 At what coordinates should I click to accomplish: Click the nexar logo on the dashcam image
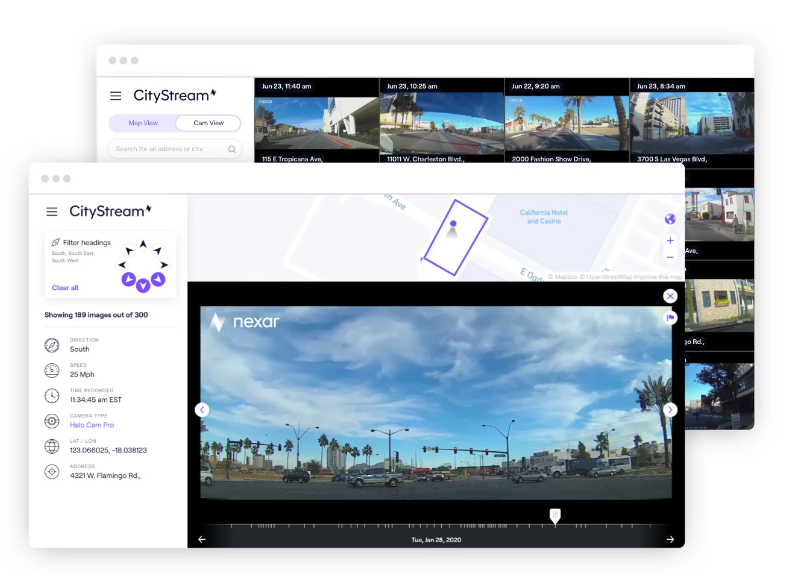pos(244,322)
